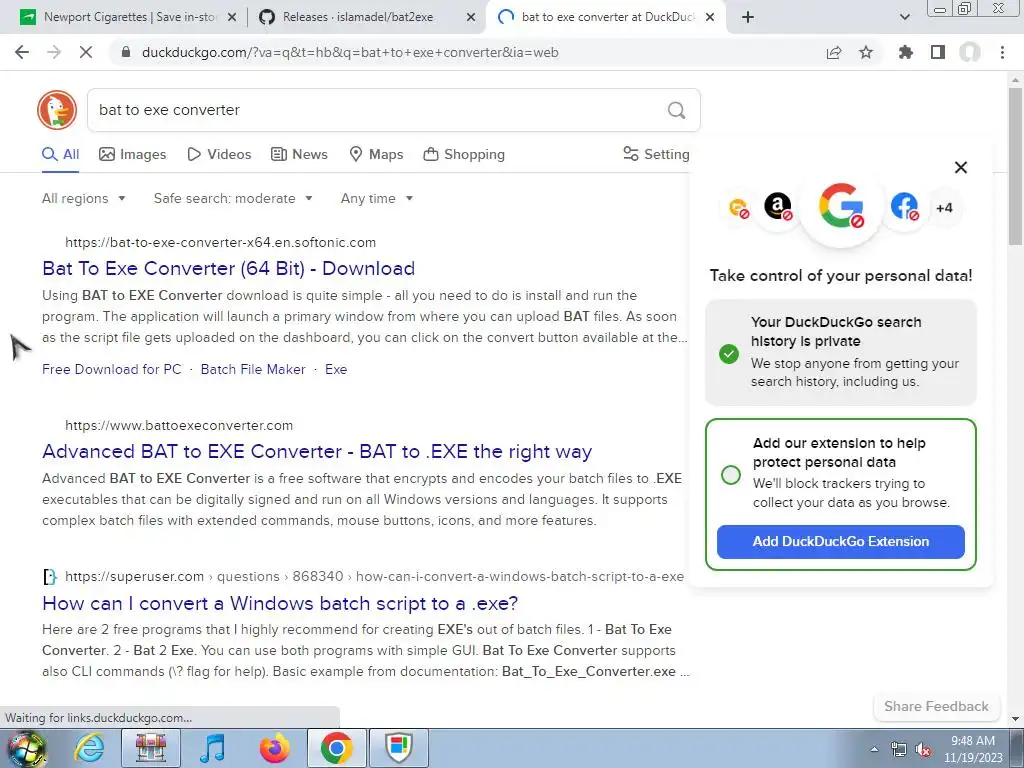Click the lock icon in address bar
This screenshot has width=1024, height=768.
pos(126,52)
